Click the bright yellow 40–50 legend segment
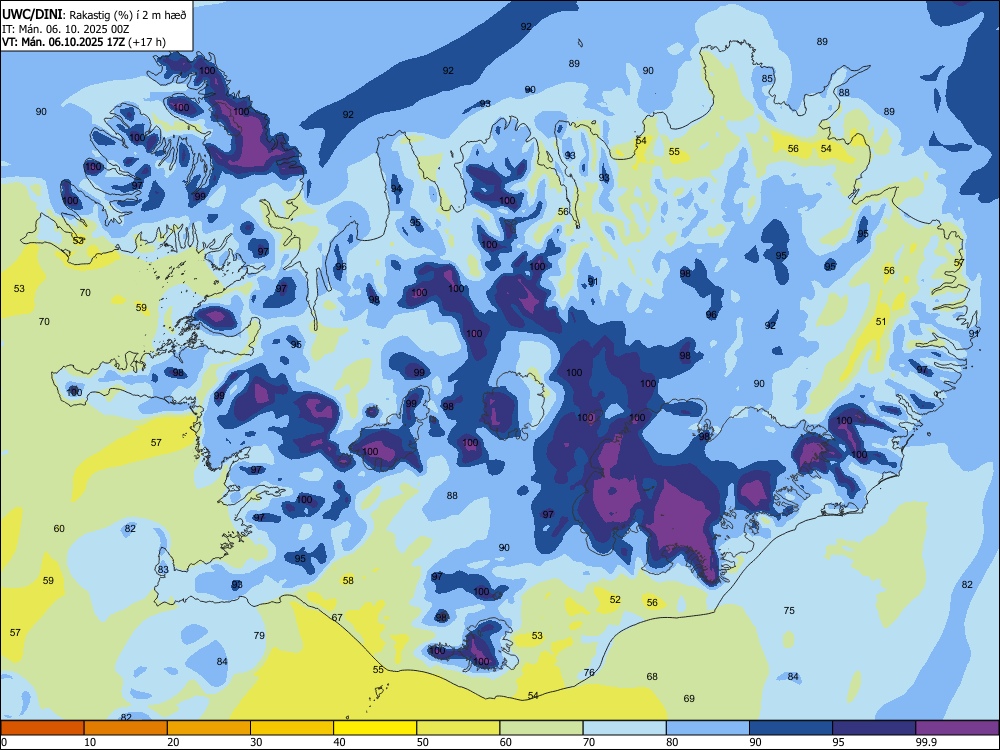The height and width of the screenshot is (750, 1000). [375, 728]
